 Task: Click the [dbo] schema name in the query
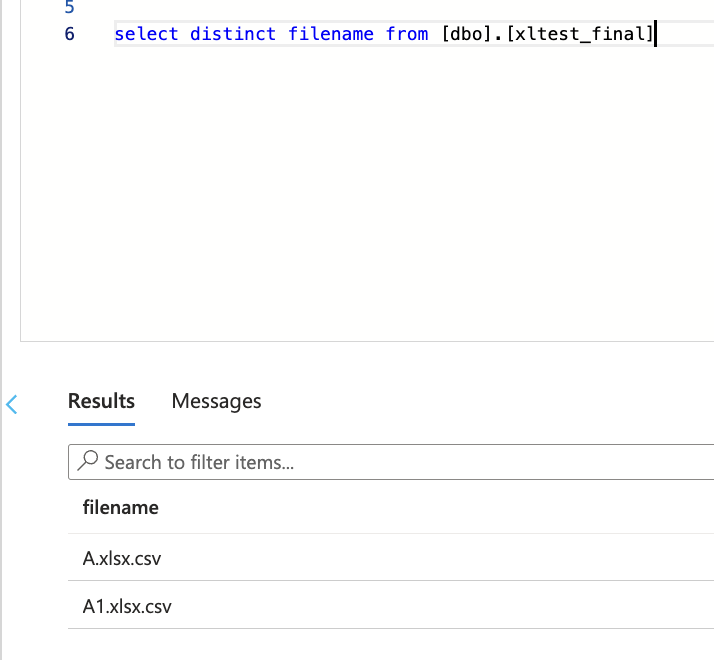pyautogui.click(x=466, y=34)
